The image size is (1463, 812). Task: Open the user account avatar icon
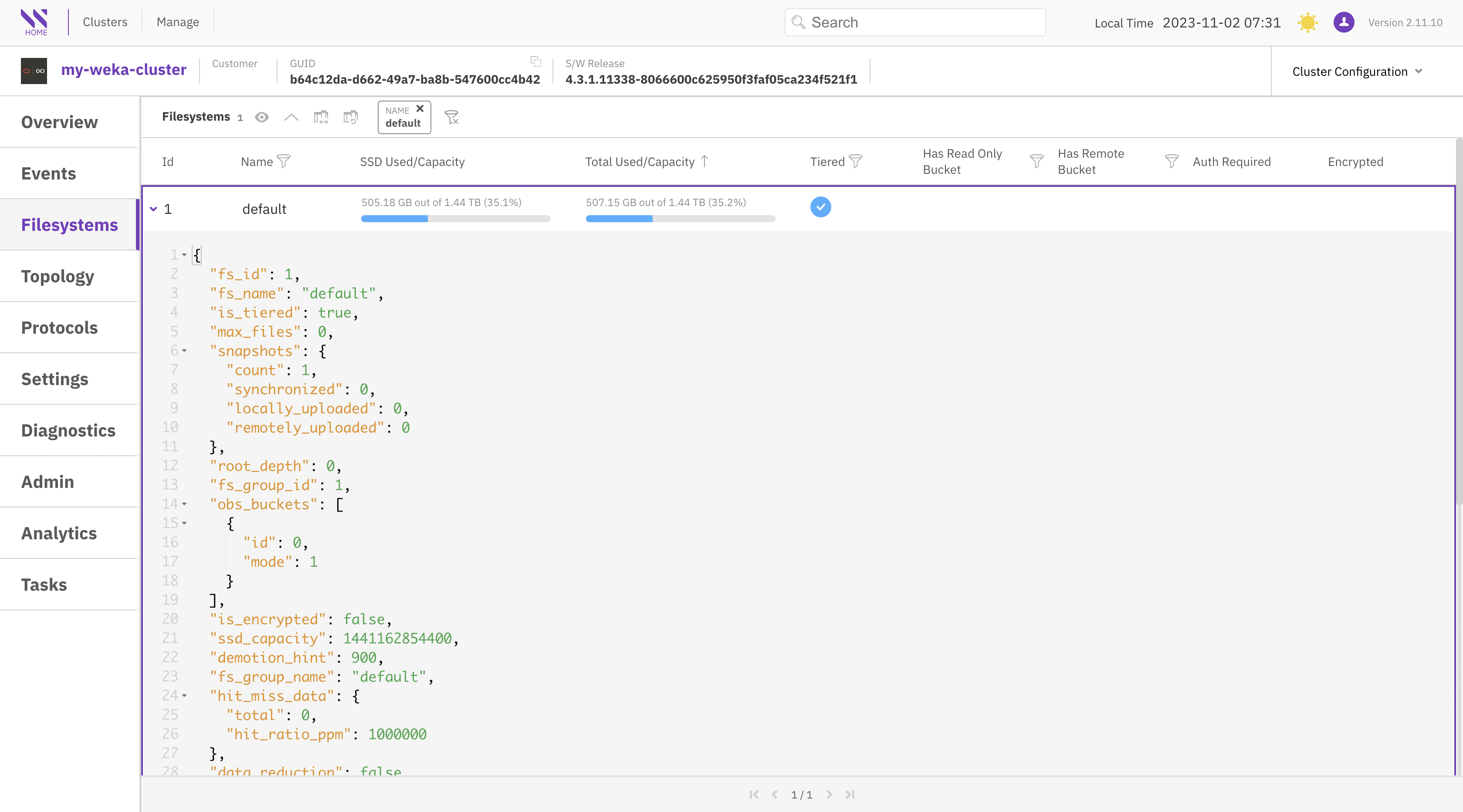coord(1344,22)
